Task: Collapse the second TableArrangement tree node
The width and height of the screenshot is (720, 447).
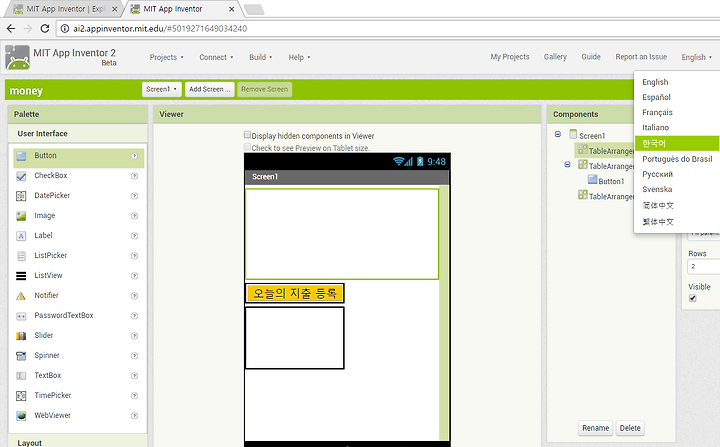Action: pos(567,164)
